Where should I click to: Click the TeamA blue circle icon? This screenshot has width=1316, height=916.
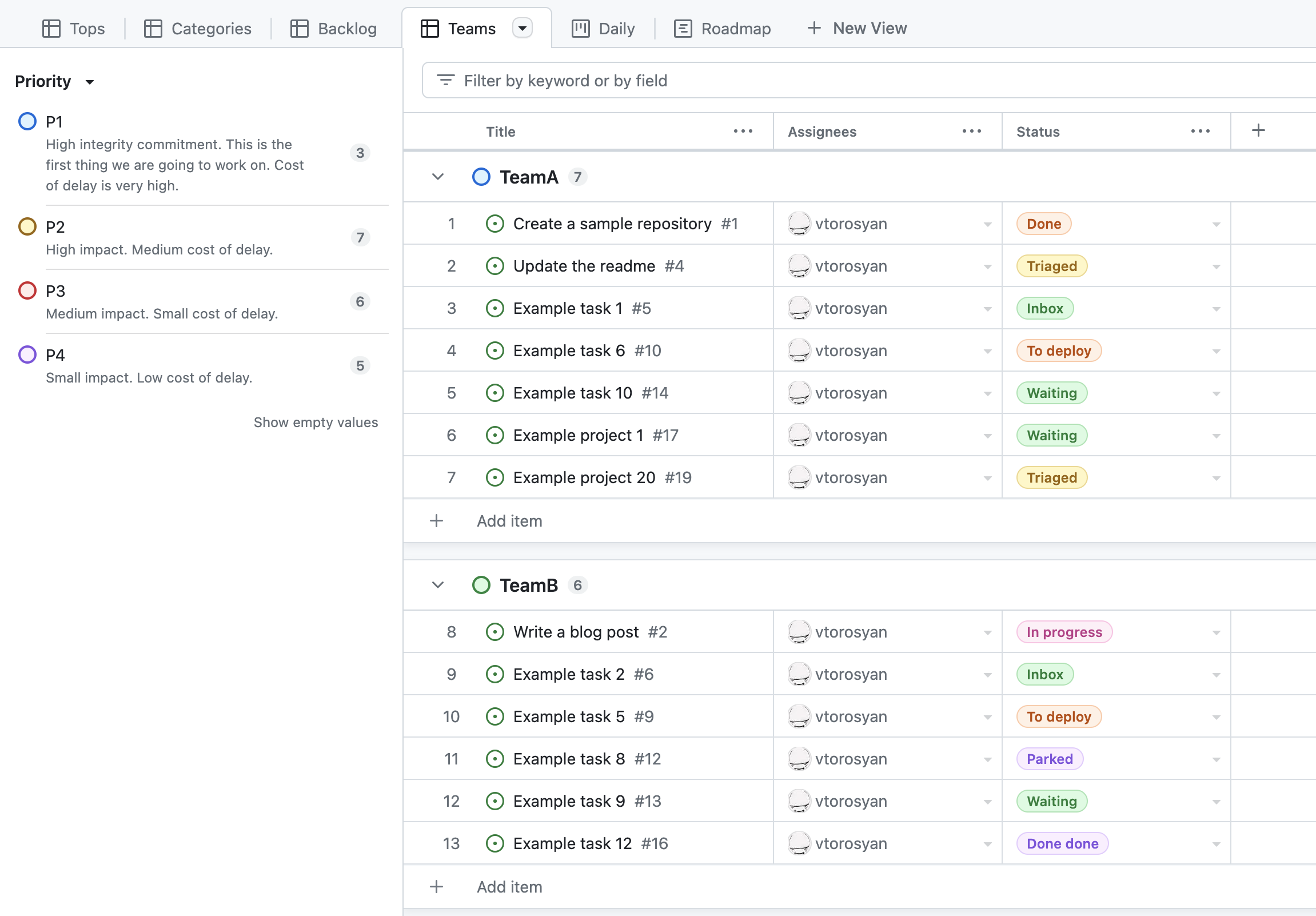coord(481,177)
